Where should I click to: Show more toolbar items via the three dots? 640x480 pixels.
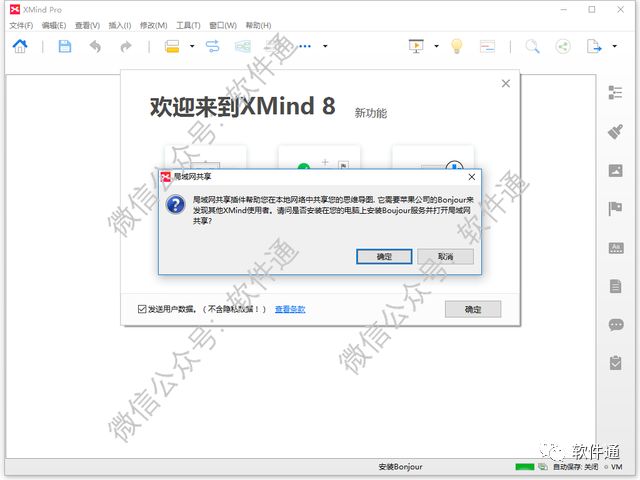click(305, 46)
